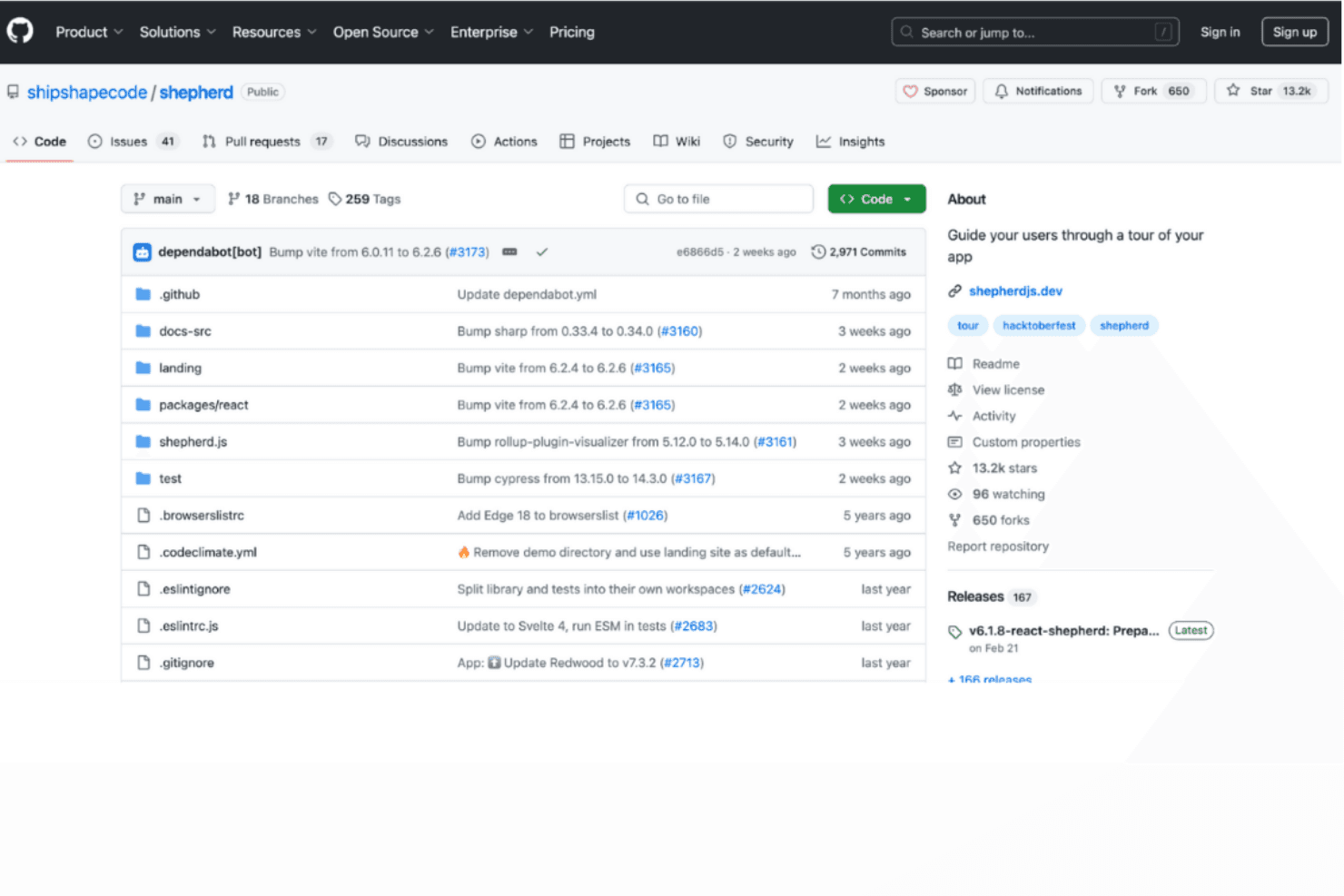Viewport: 1344px width, 896px height.
Task: Open the Discussions tab
Action: click(x=401, y=142)
